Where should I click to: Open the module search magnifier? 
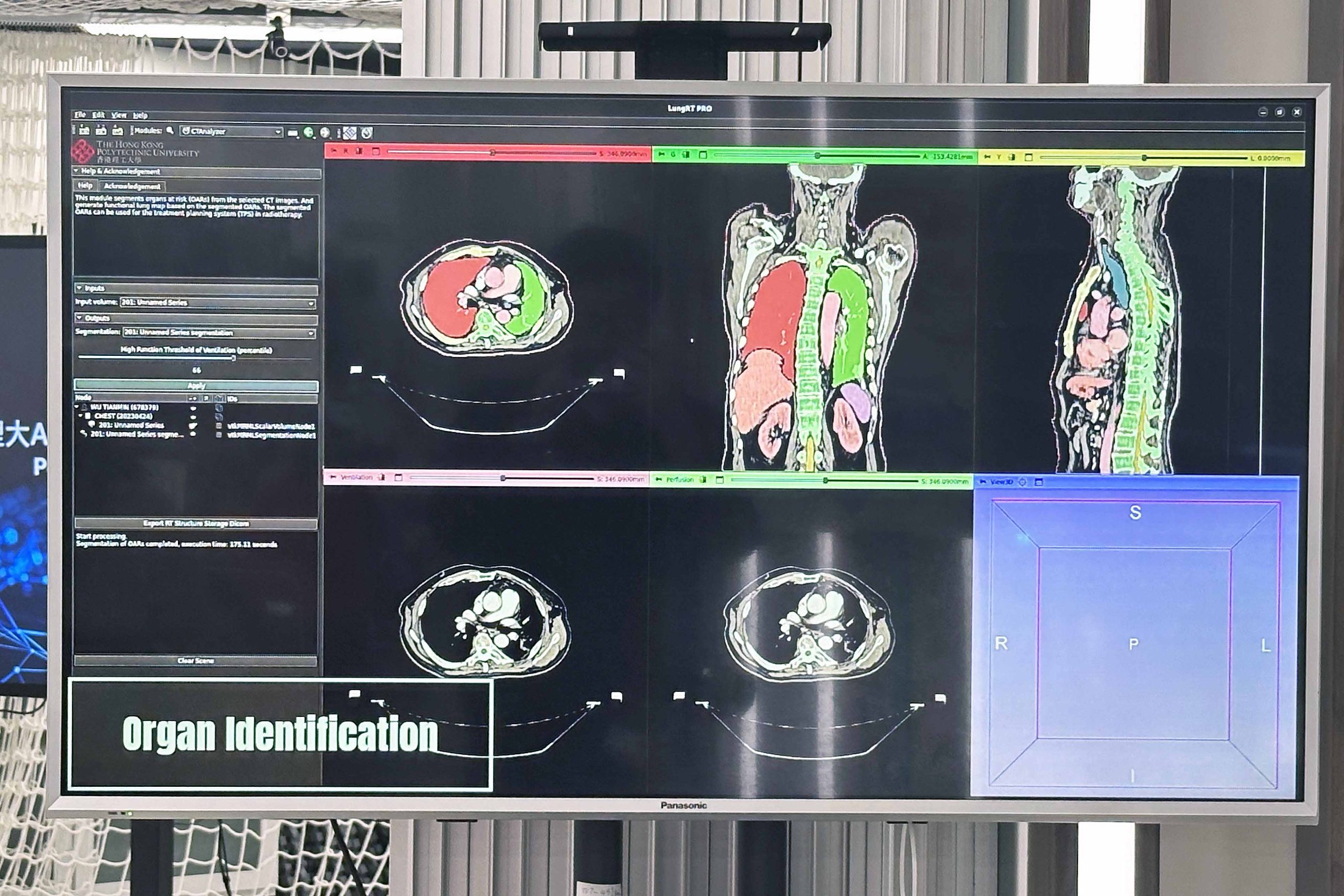click(170, 131)
